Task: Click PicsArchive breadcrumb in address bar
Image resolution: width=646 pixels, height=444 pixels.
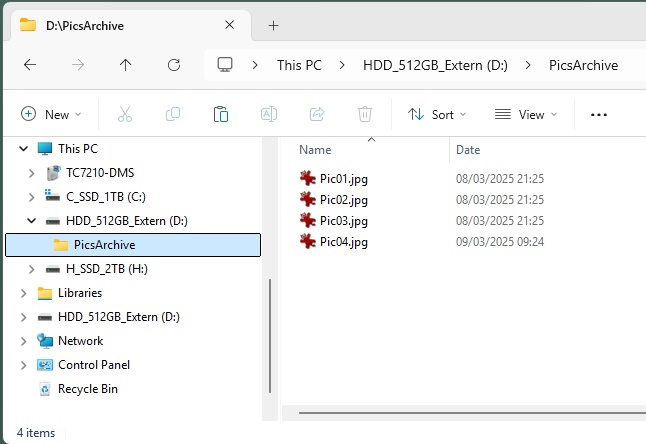Action: click(x=583, y=65)
